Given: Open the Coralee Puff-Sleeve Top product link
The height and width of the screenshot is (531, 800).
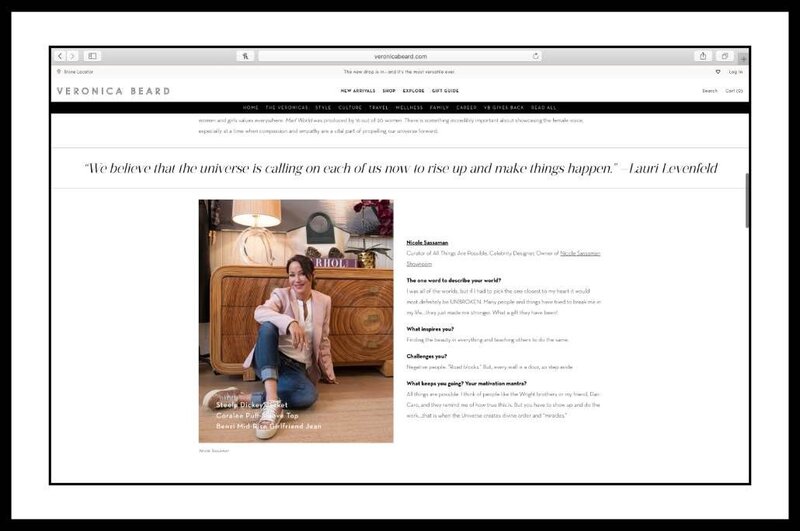Looking at the screenshot, I should pyautogui.click(x=257, y=415).
